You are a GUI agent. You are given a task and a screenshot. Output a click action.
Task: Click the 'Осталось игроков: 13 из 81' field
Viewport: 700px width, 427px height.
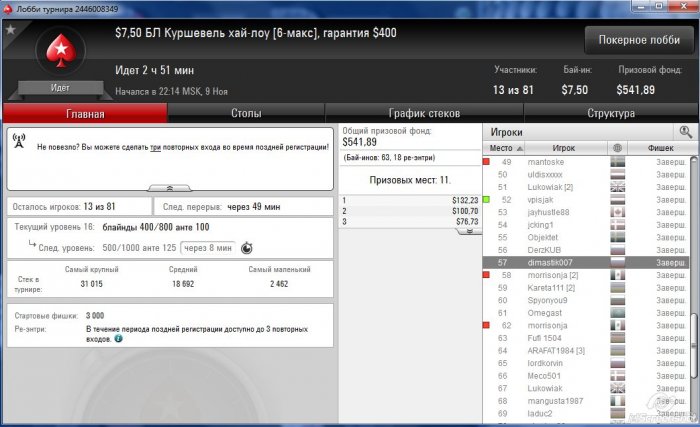click(79, 207)
